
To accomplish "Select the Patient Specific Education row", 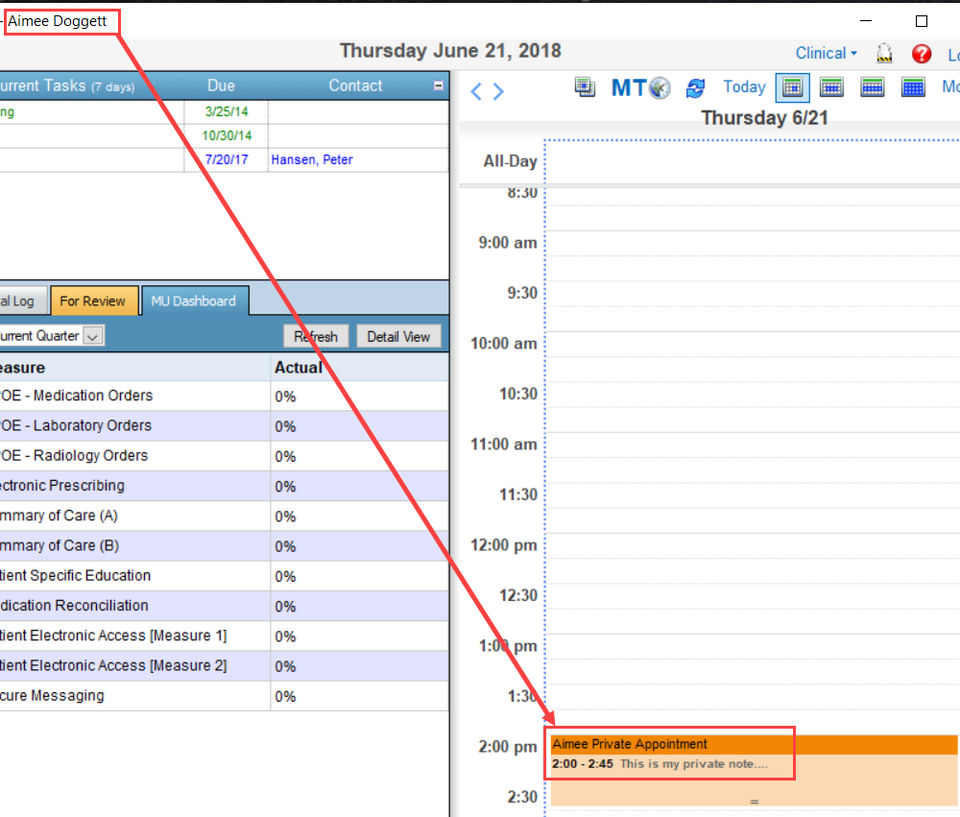I will click(x=224, y=576).
